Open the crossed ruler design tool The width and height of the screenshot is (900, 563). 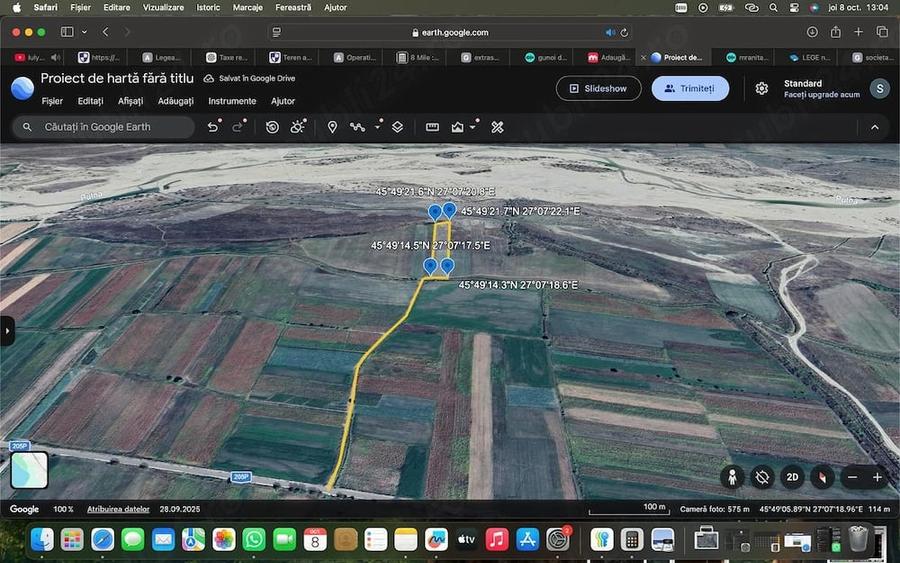[x=498, y=127]
